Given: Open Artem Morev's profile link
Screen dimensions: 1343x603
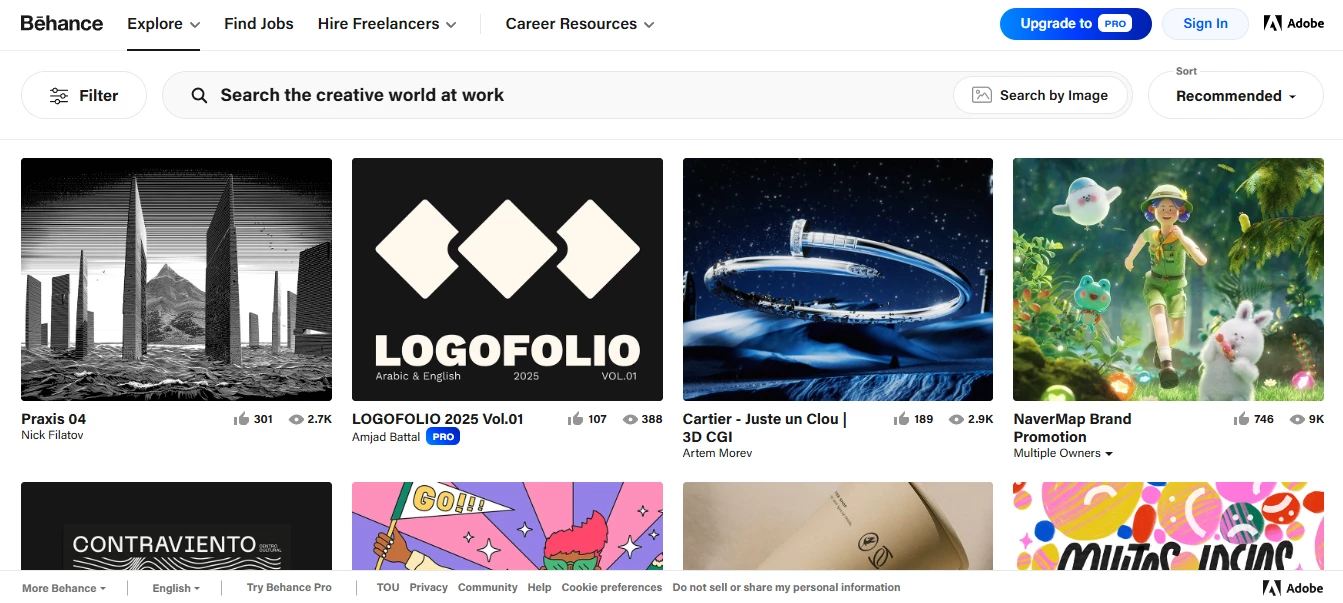Looking at the screenshot, I should coord(717,453).
